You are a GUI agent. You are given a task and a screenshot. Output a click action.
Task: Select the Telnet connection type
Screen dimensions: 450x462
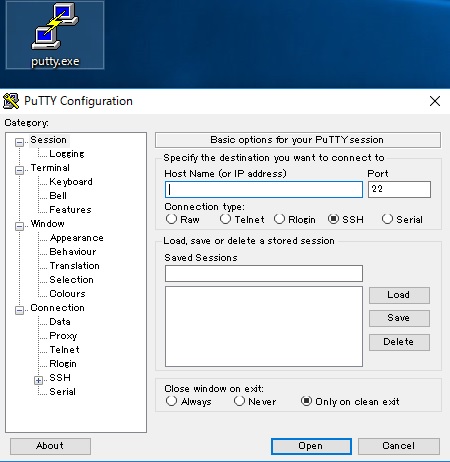[242, 219]
